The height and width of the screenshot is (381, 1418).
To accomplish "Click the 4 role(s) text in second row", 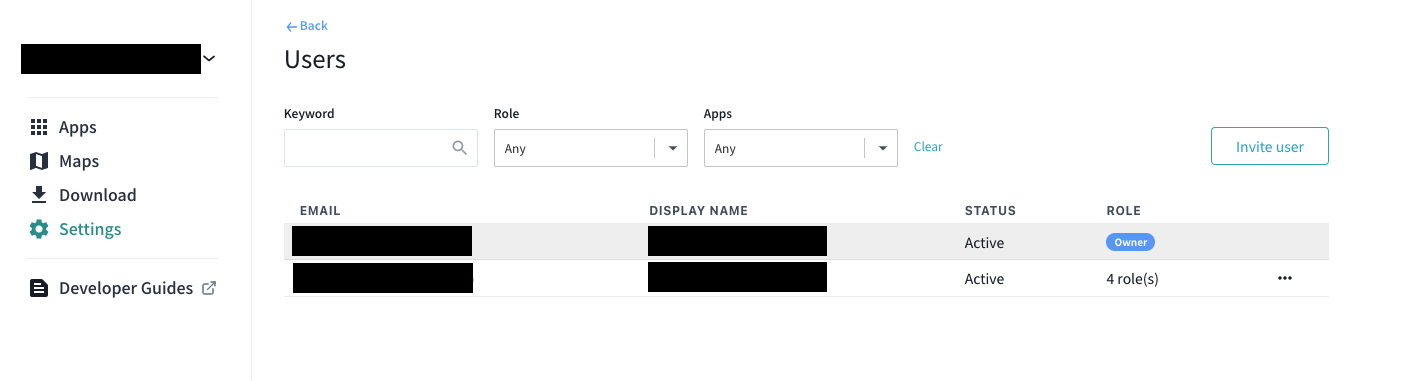I will pyautogui.click(x=1126, y=279).
